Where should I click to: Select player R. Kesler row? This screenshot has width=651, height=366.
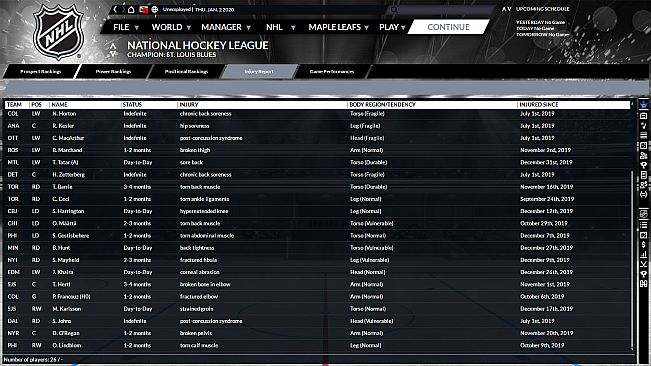pyautogui.click(x=318, y=126)
